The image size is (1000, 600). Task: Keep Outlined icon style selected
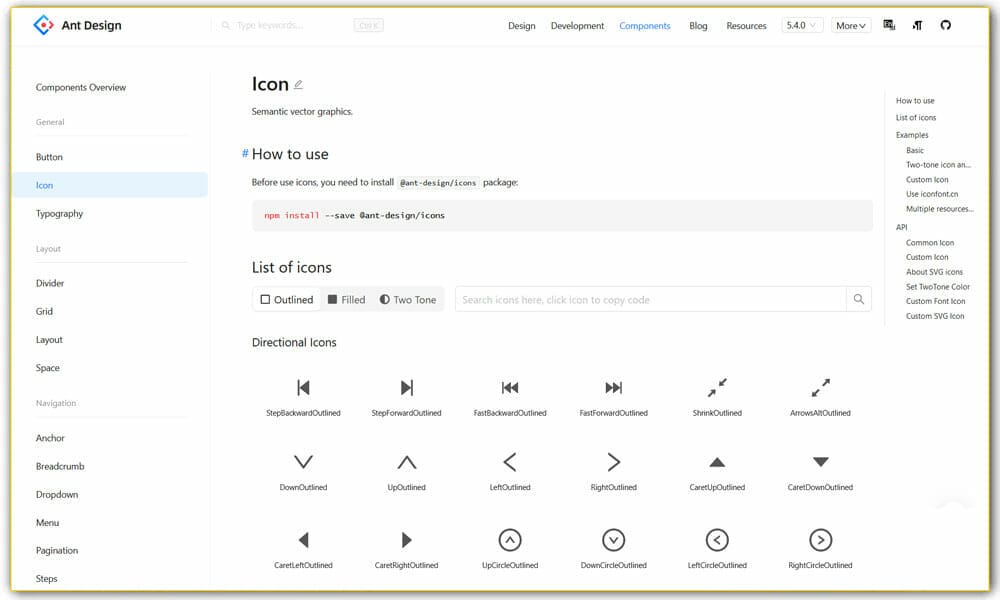click(287, 299)
